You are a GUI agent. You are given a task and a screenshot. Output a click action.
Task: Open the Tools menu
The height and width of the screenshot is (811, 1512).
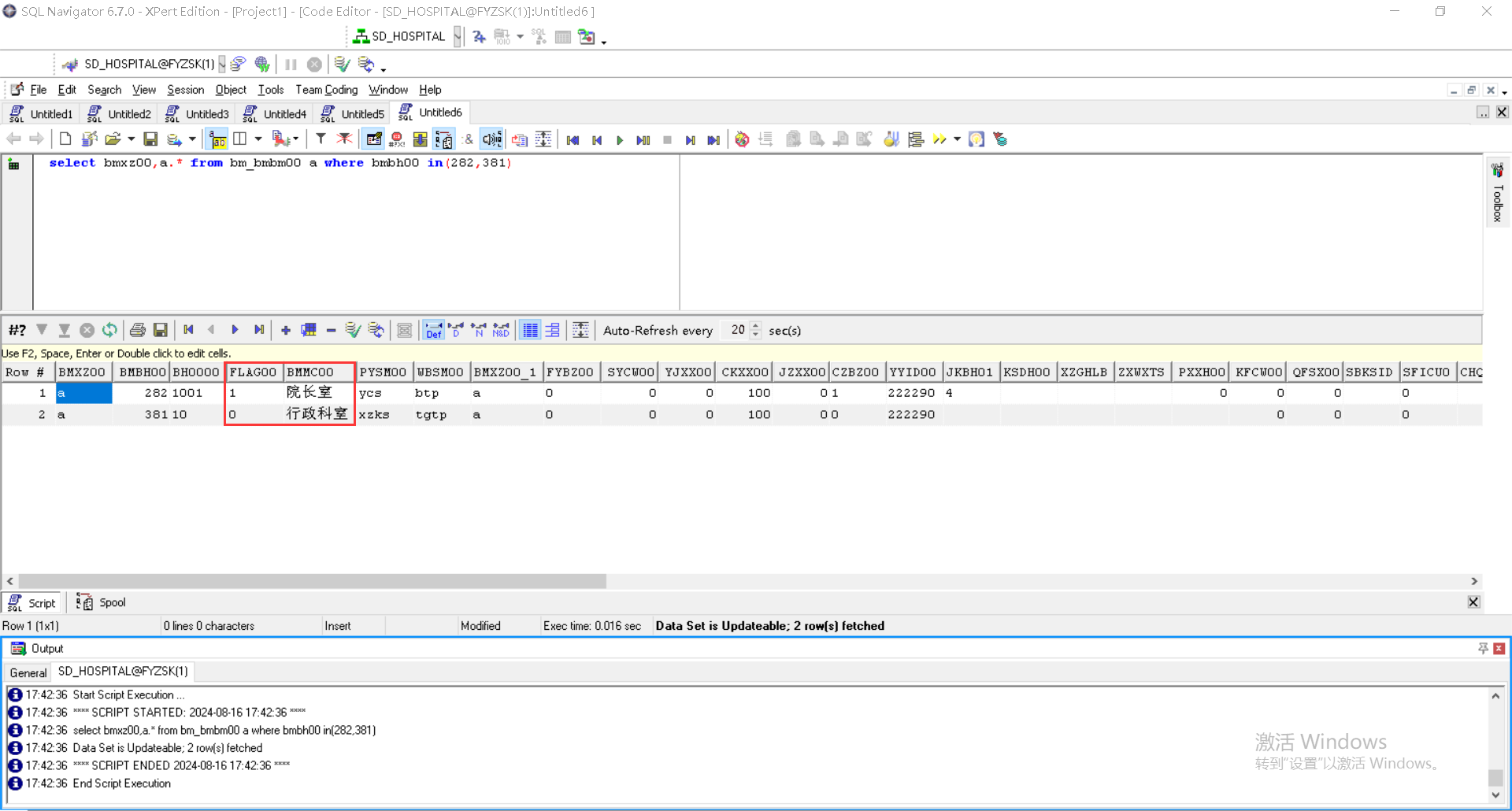pyautogui.click(x=270, y=90)
